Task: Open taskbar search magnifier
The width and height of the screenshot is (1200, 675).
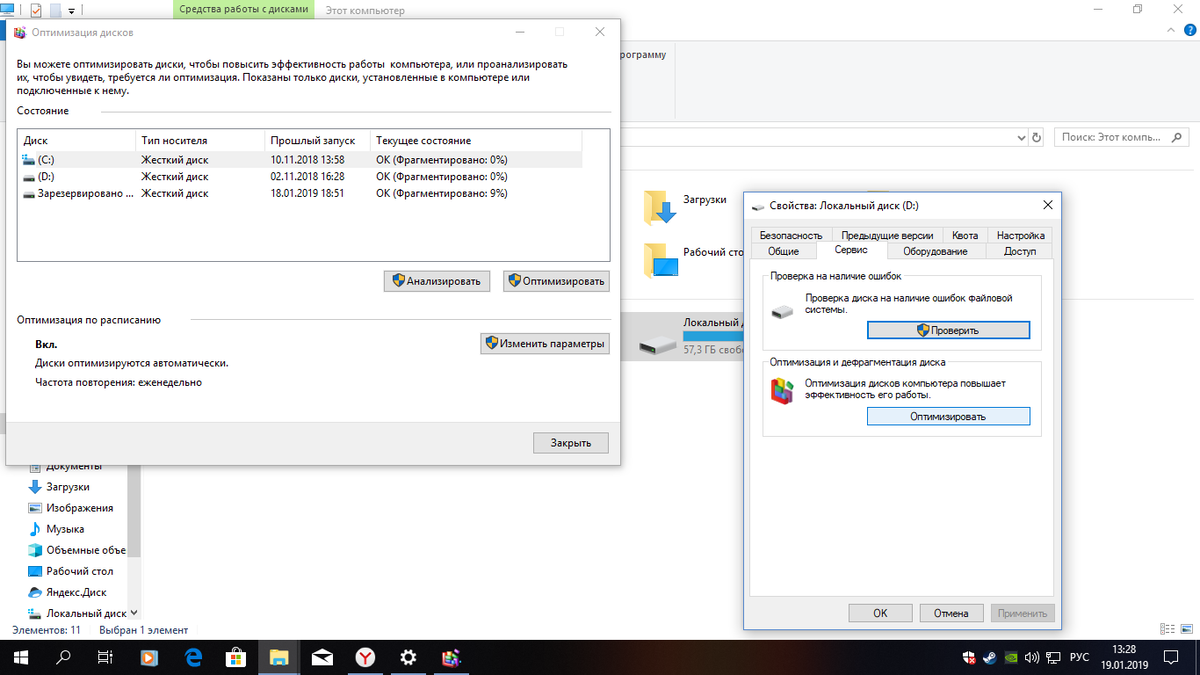Action: click(62, 657)
